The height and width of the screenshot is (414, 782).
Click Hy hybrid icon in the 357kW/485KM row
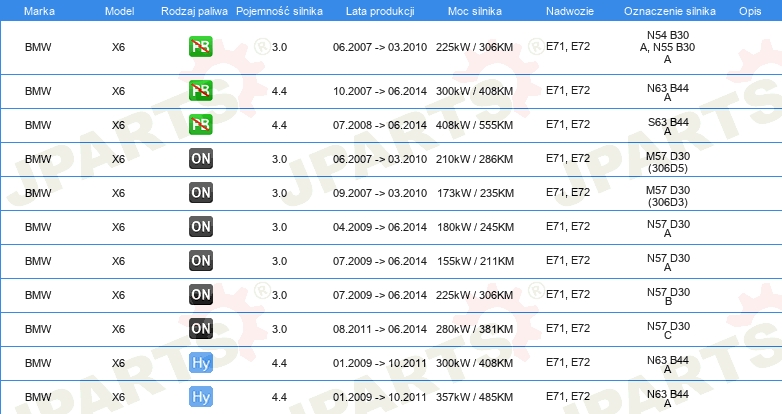pos(200,397)
